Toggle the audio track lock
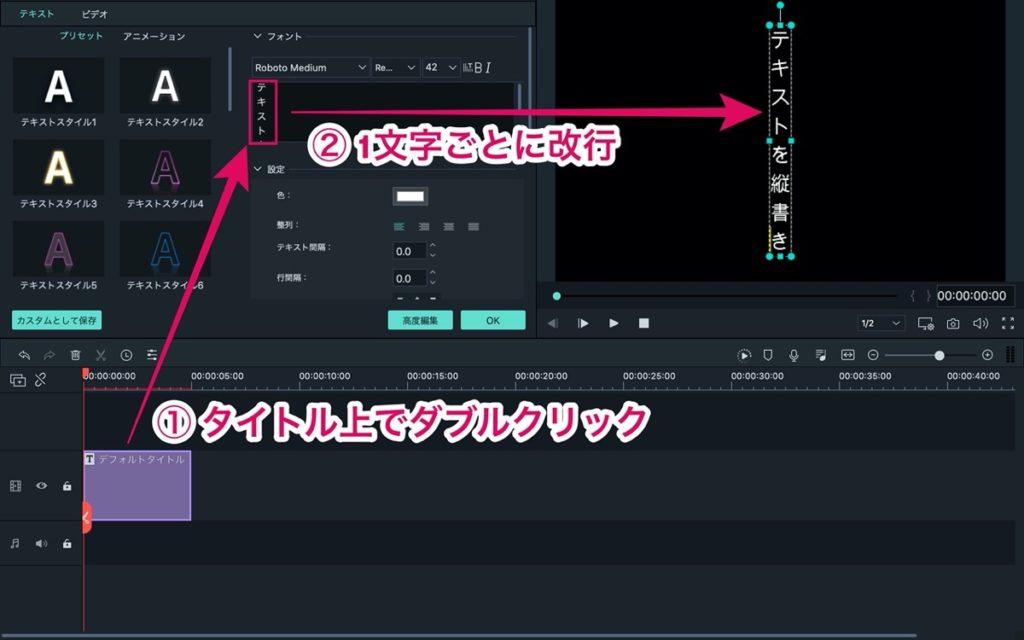 [x=67, y=543]
